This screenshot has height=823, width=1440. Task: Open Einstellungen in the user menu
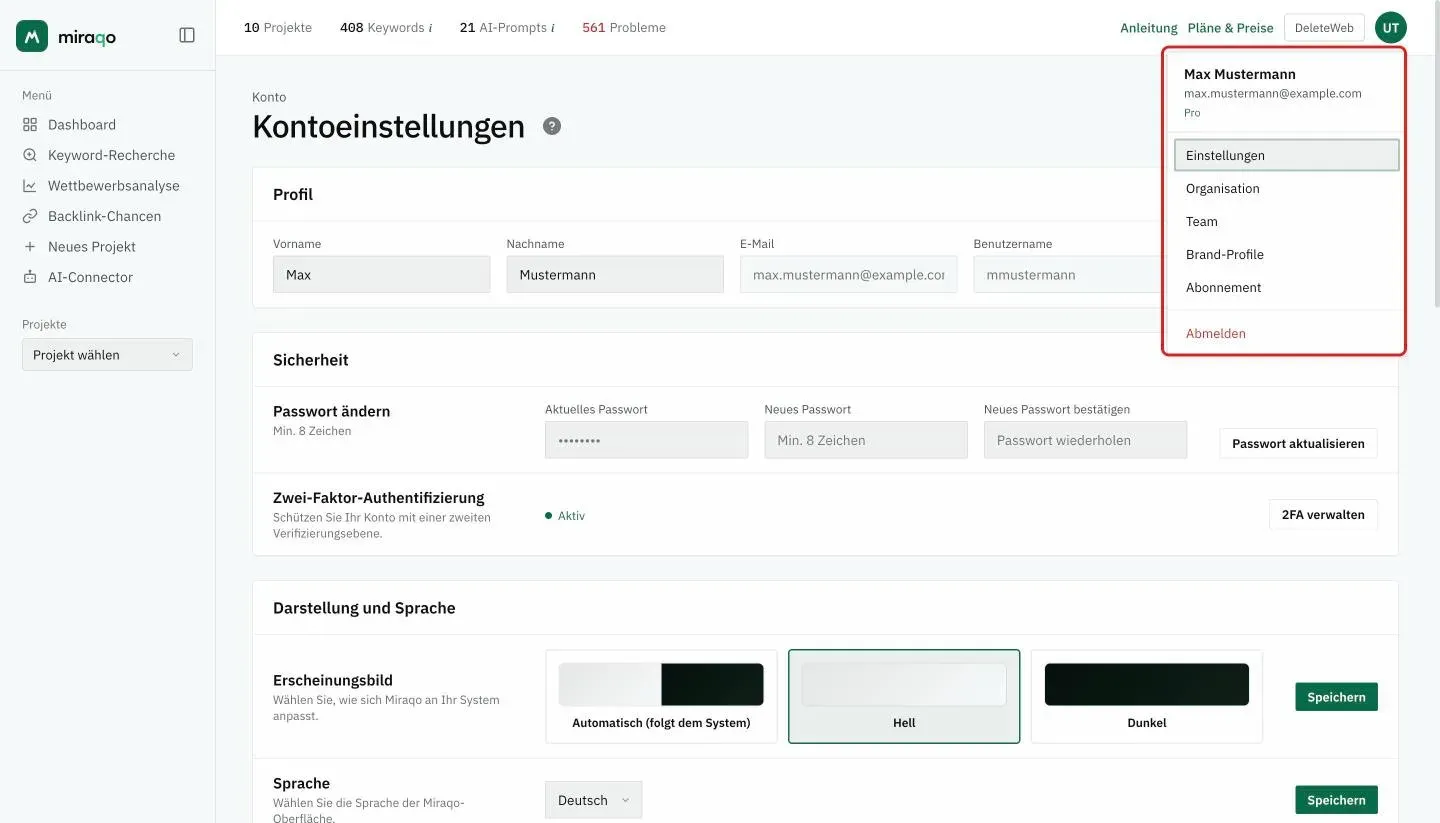pyautogui.click(x=1286, y=155)
